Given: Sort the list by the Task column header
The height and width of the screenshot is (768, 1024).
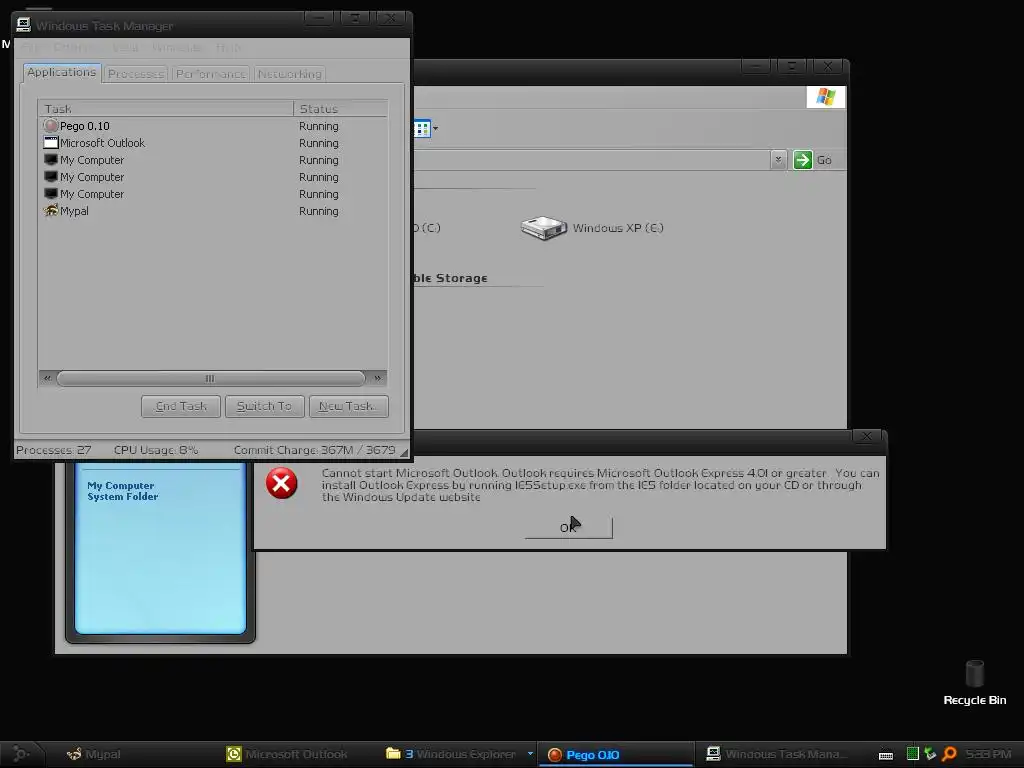Looking at the screenshot, I should 166,108.
